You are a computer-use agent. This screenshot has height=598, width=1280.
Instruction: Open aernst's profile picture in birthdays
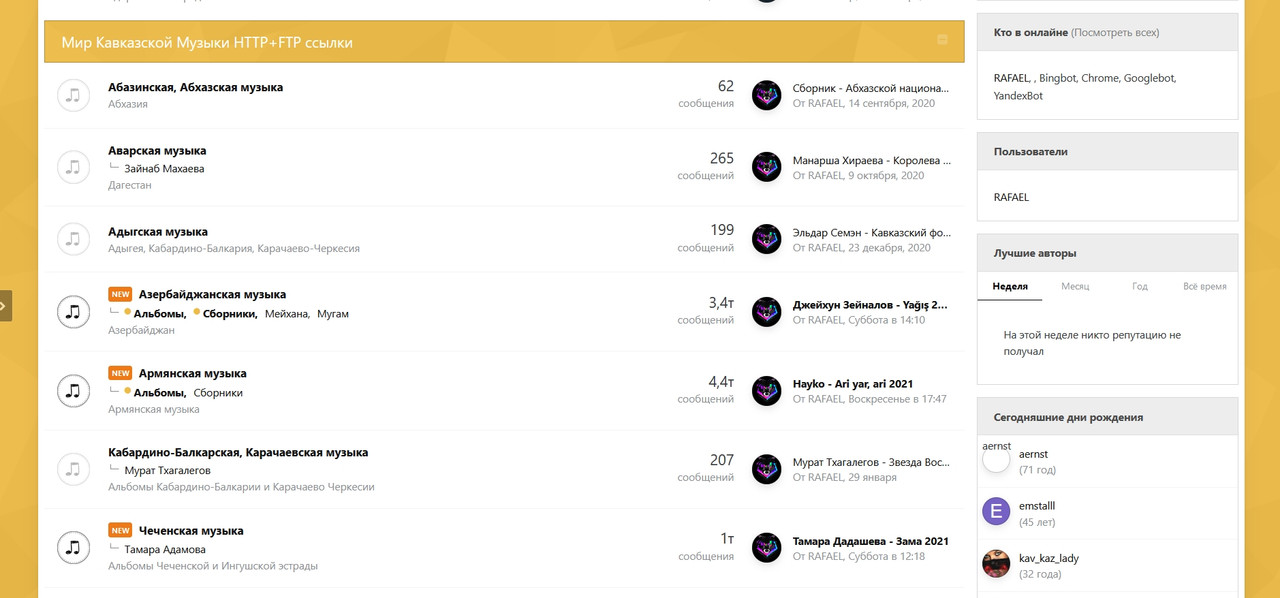pyautogui.click(x=996, y=460)
